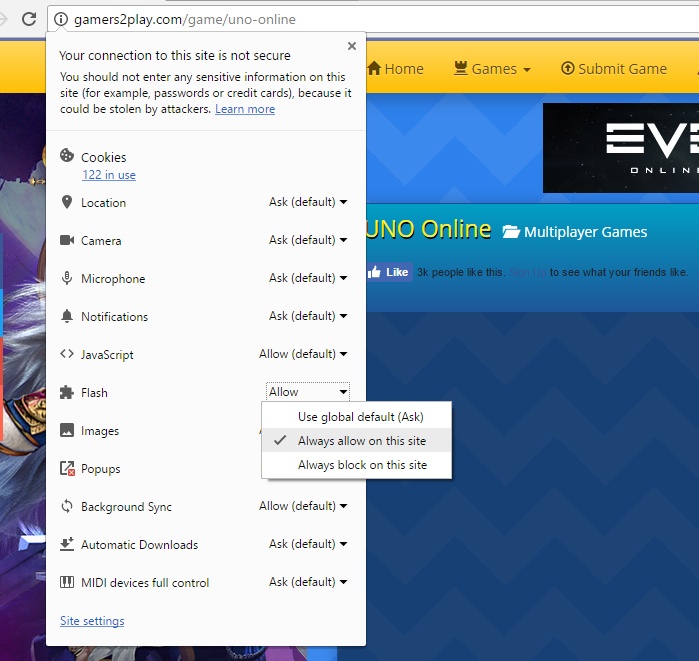
Task: Click the folder icon beside Multiplayer Games
Action: 511,232
